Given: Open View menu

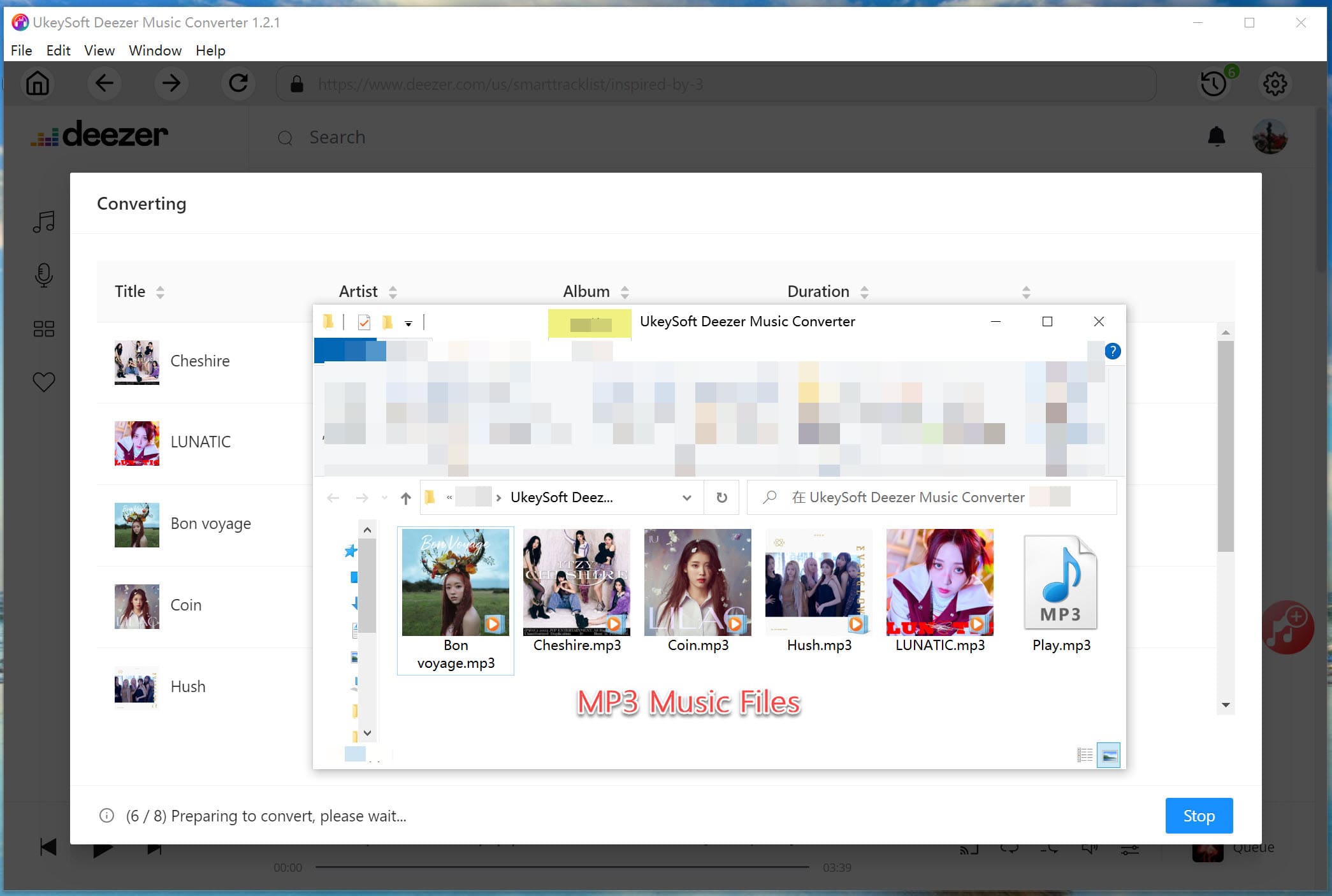Looking at the screenshot, I should click(x=99, y=50).
